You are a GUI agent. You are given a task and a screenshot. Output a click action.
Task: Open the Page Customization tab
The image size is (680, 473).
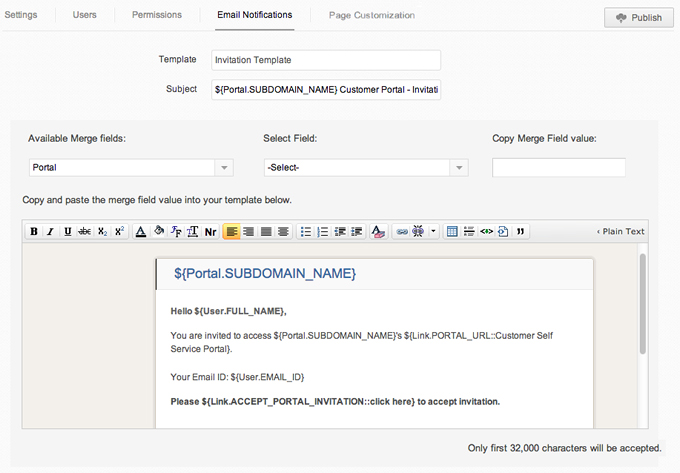click(371, 15)
